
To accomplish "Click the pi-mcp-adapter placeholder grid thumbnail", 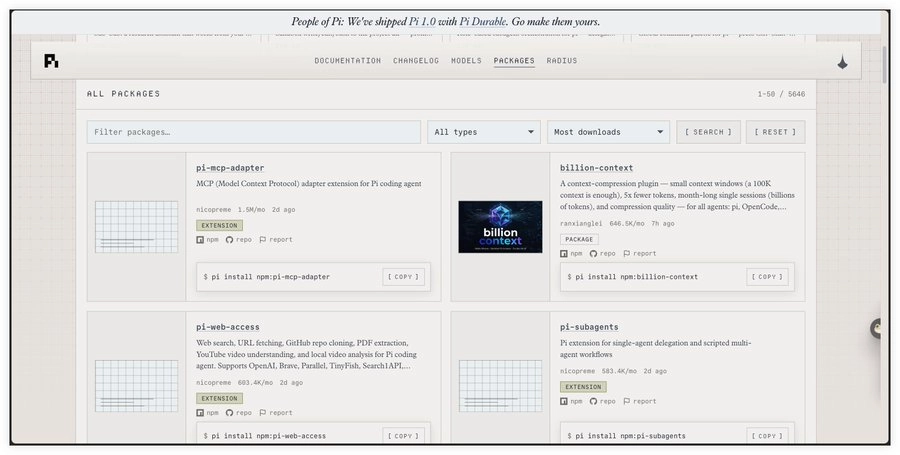I will [137, 227].
